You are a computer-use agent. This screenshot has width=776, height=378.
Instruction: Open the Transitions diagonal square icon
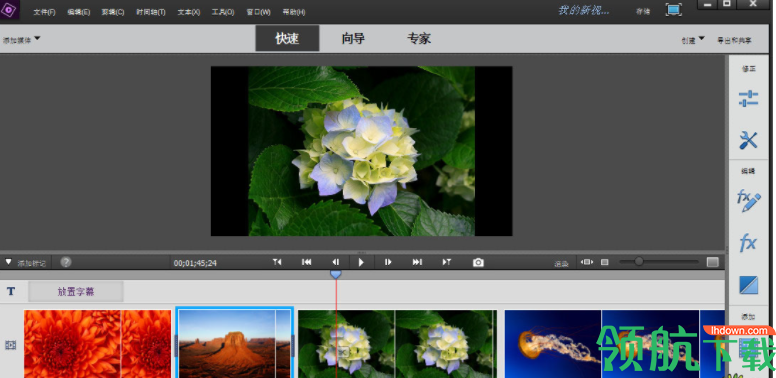748,284
